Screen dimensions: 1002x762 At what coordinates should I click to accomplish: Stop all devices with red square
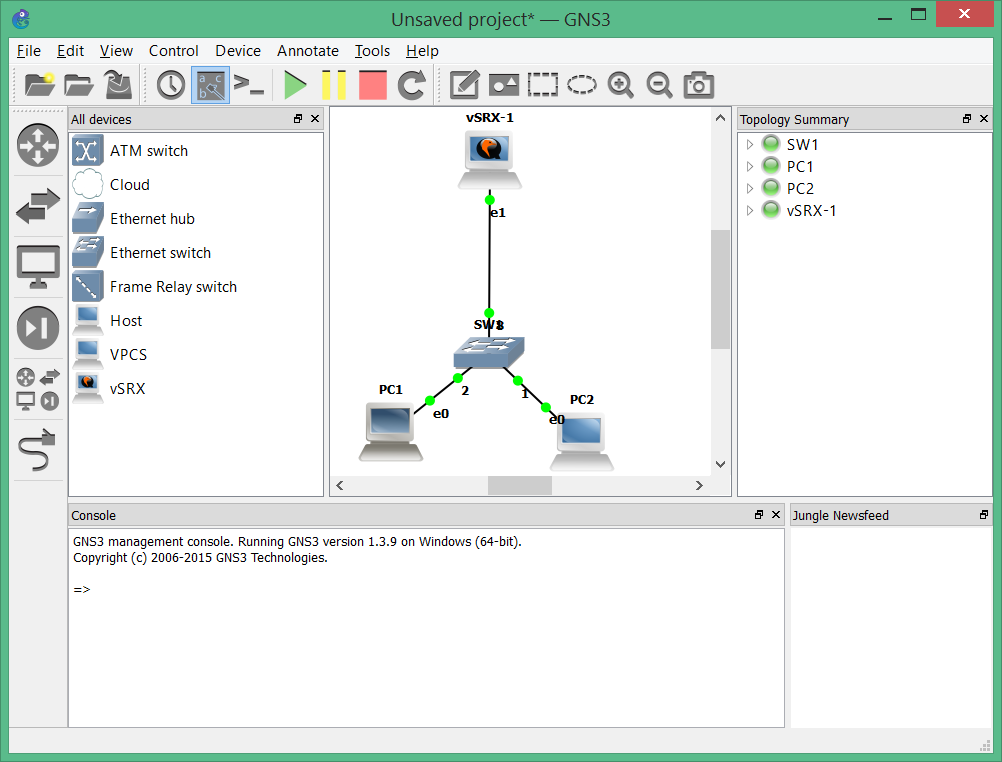point(373,84)
